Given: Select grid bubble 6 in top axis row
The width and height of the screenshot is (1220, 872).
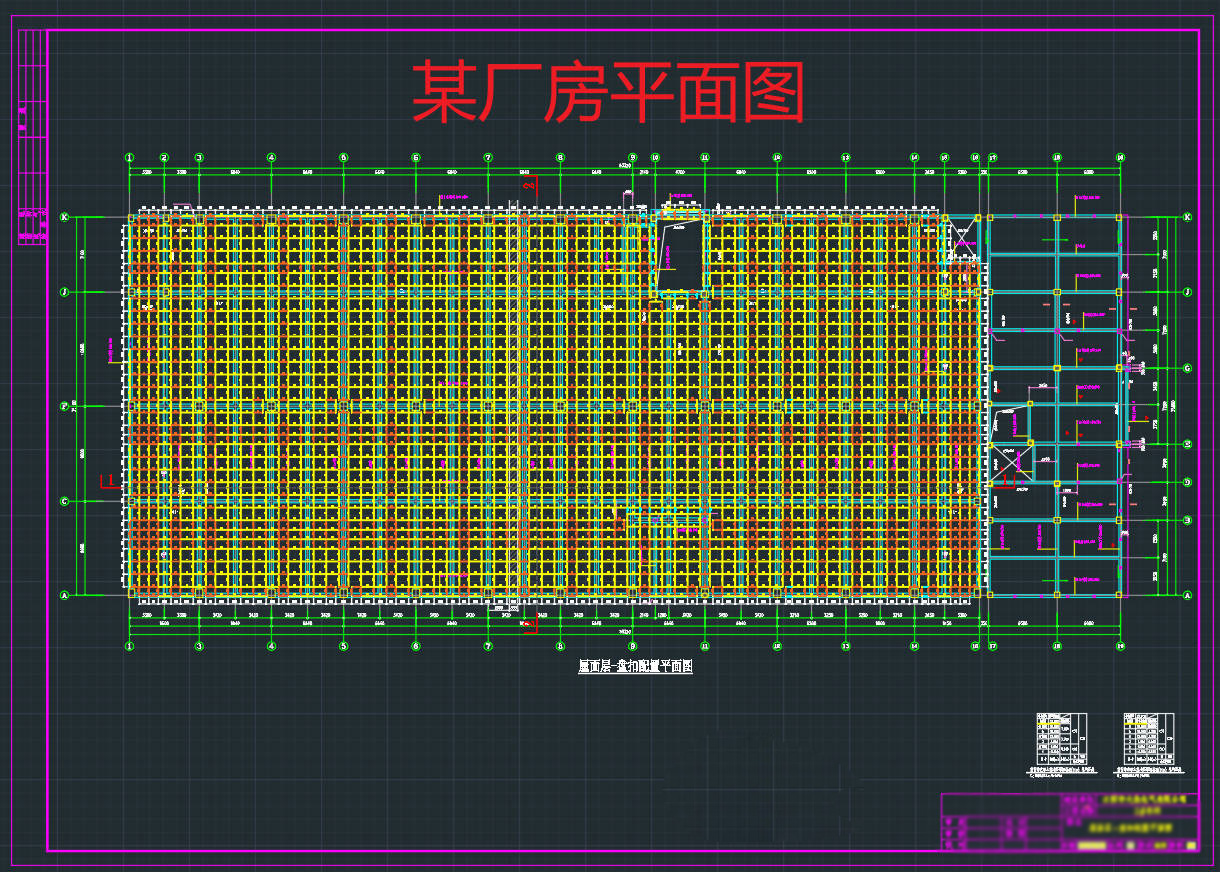Looking at the screenshot, I should (x=415, y=157).
